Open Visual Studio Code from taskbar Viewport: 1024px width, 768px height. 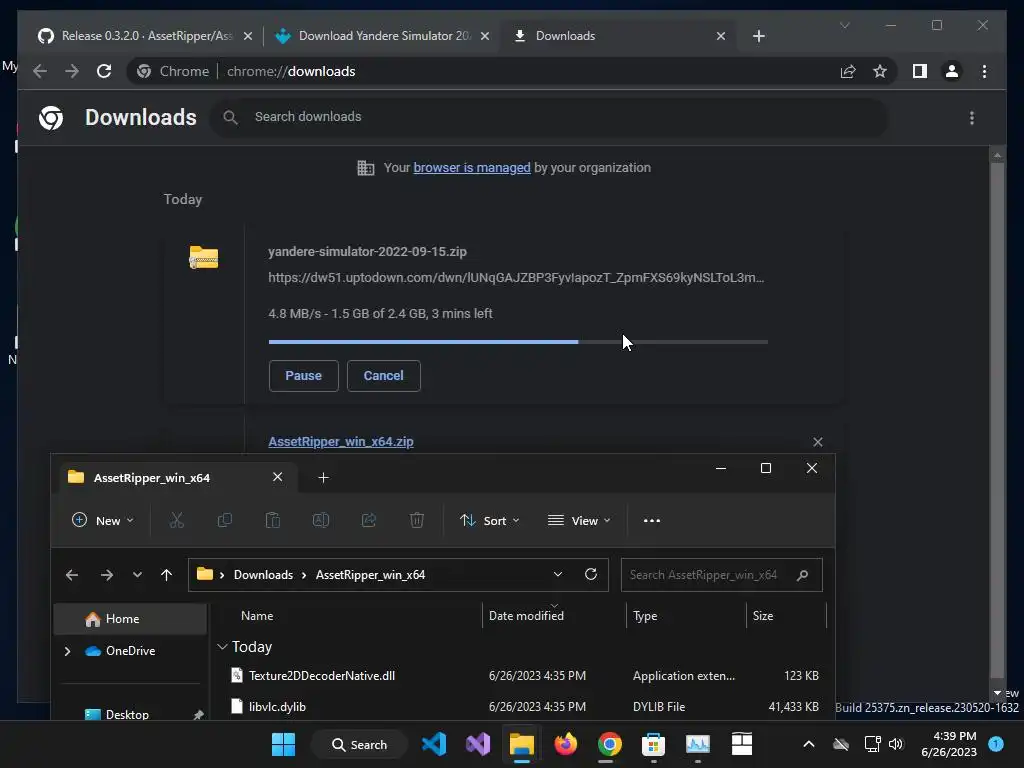[x=434, y=744]
